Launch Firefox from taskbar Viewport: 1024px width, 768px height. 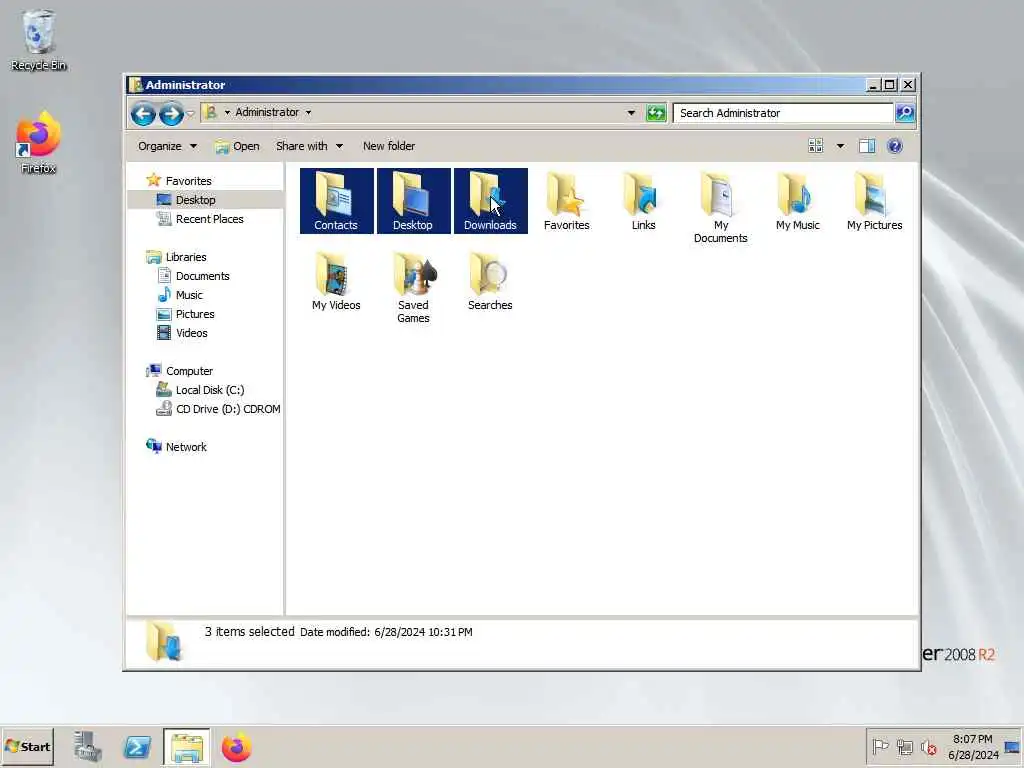[236, 747]
